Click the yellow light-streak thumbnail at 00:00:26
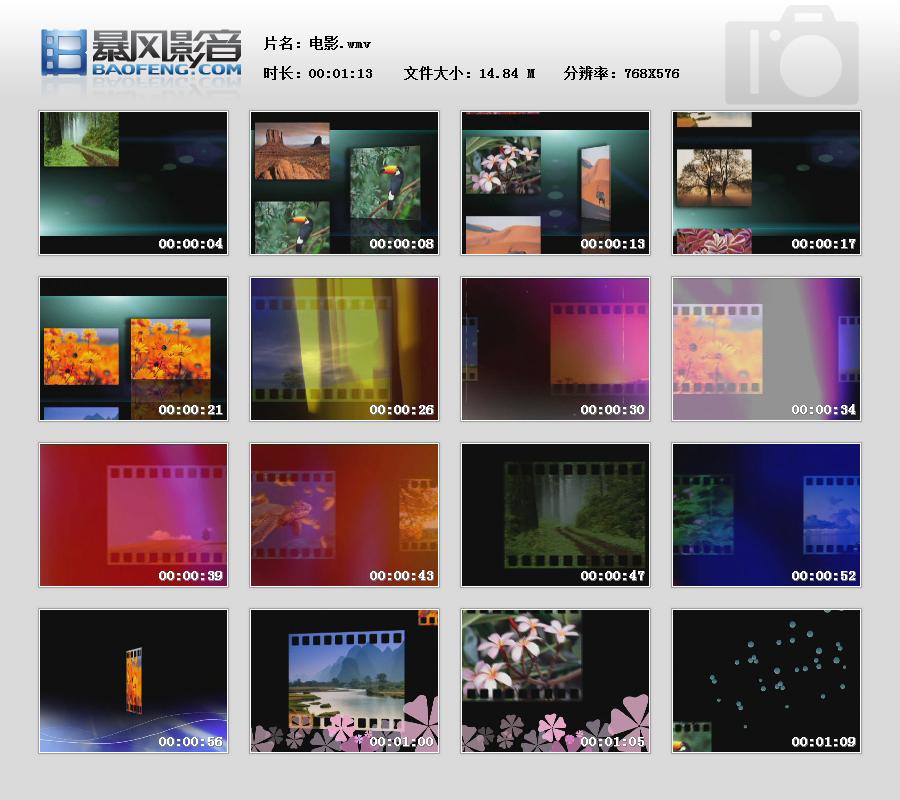The width and height of the screenshot is (900, 800). pos(344,348)
